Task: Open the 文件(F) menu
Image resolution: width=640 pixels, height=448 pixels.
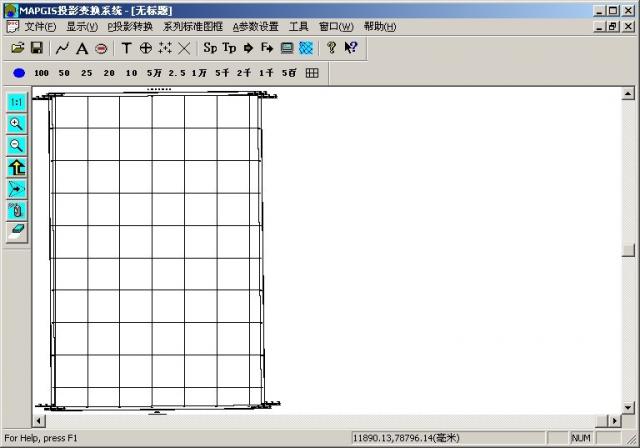Action: [40, 27]
